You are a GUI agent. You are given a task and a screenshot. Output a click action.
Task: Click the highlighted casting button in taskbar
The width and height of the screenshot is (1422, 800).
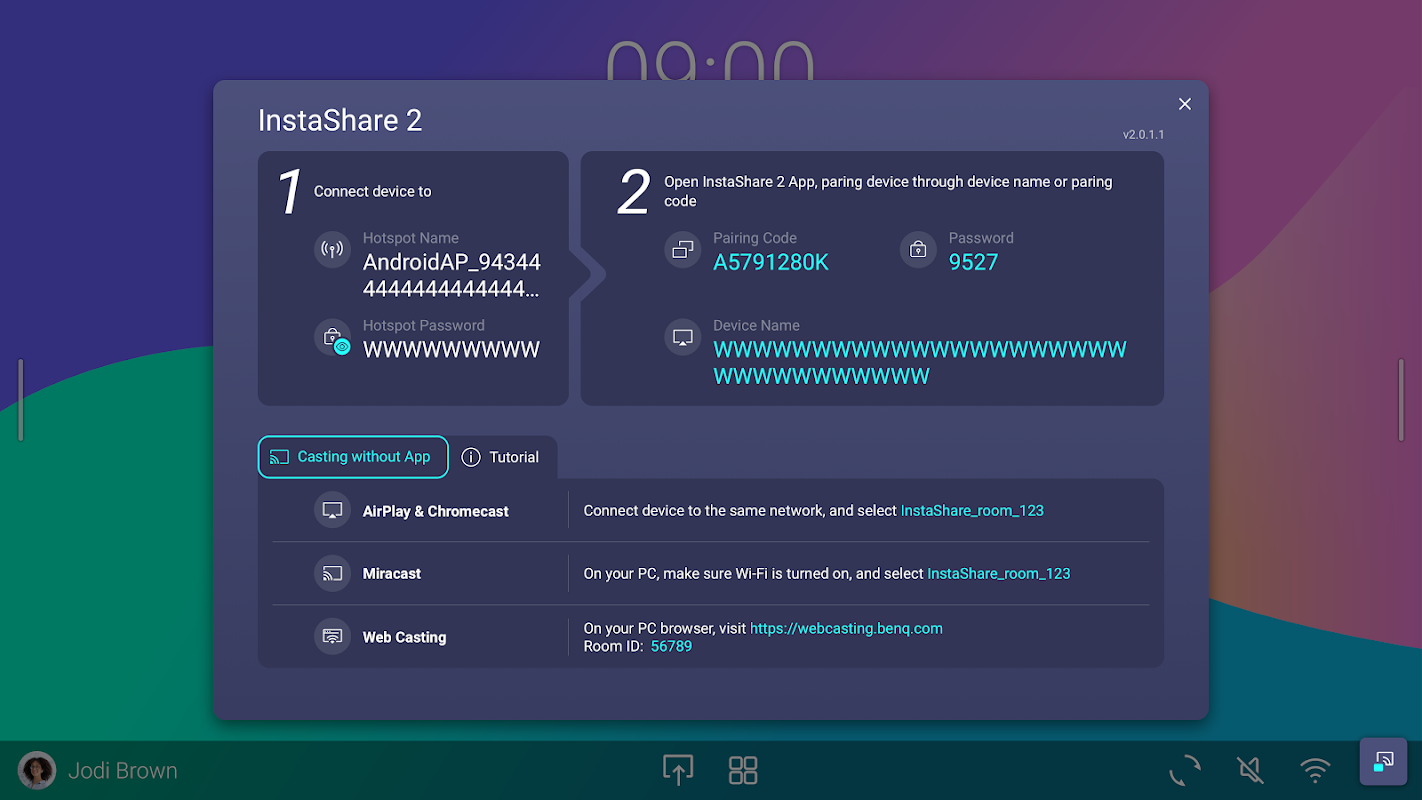pyautogui.click(x=1383, y=762)
